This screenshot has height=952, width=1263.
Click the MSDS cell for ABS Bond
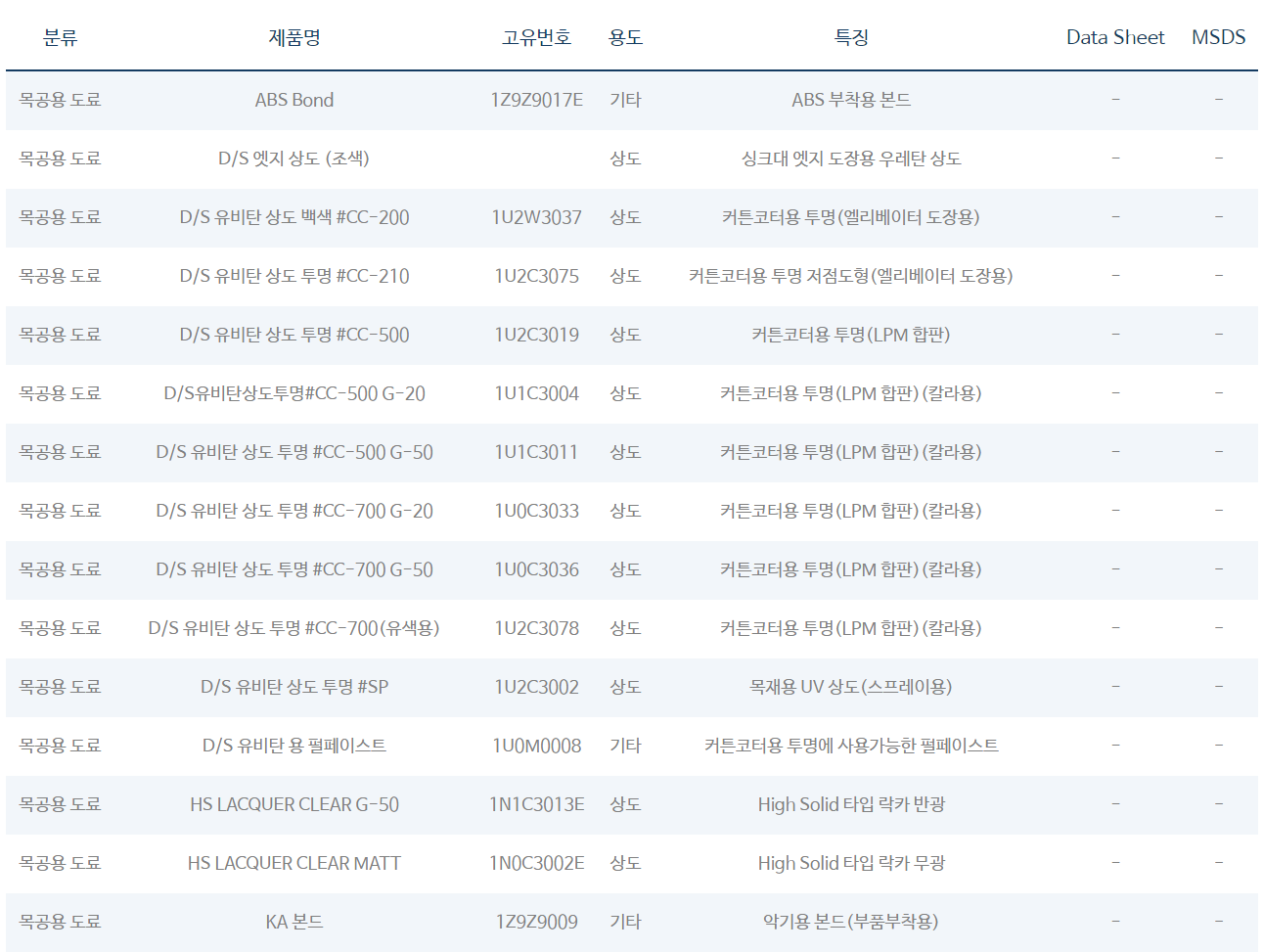tap(1218, 100)
